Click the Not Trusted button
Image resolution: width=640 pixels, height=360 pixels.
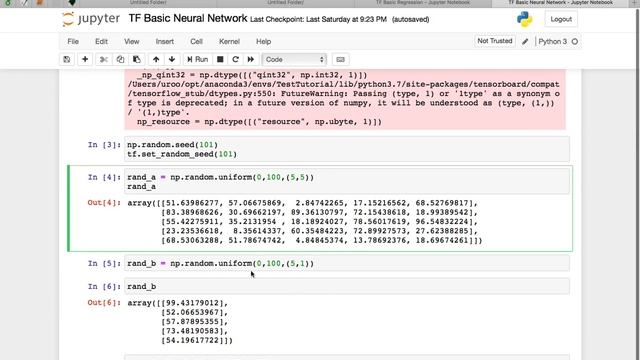click(495, 41)
